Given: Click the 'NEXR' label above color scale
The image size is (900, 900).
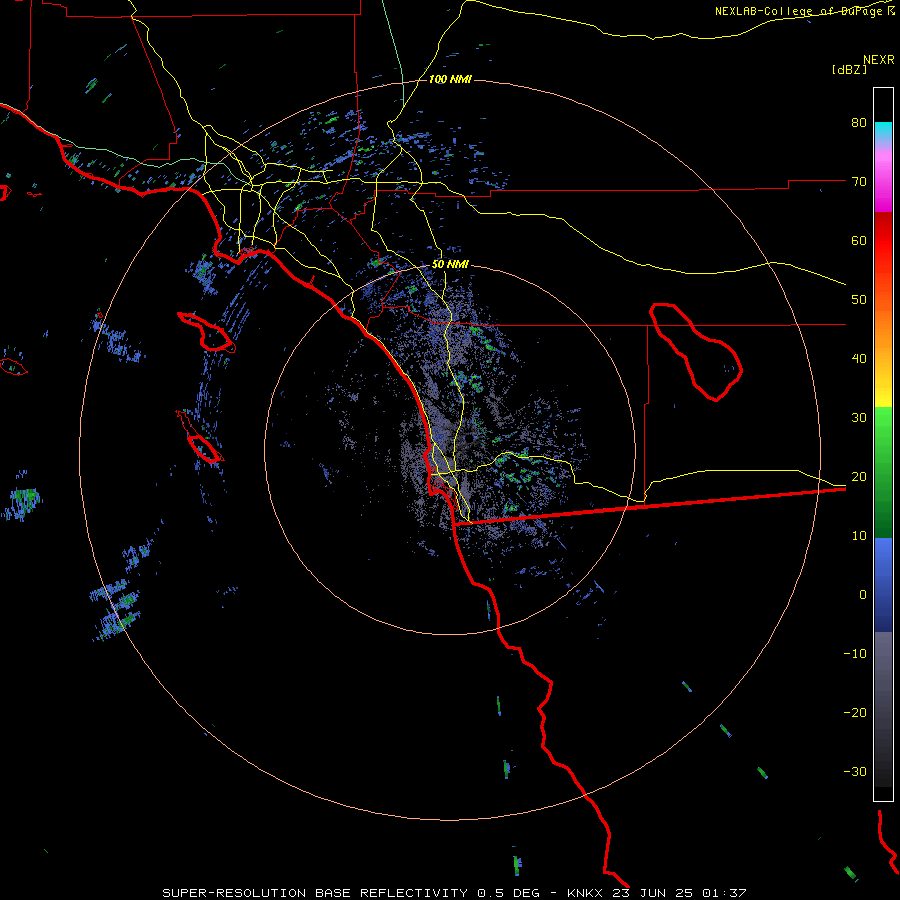Looking at the screenshot, I should coord(879,60).
